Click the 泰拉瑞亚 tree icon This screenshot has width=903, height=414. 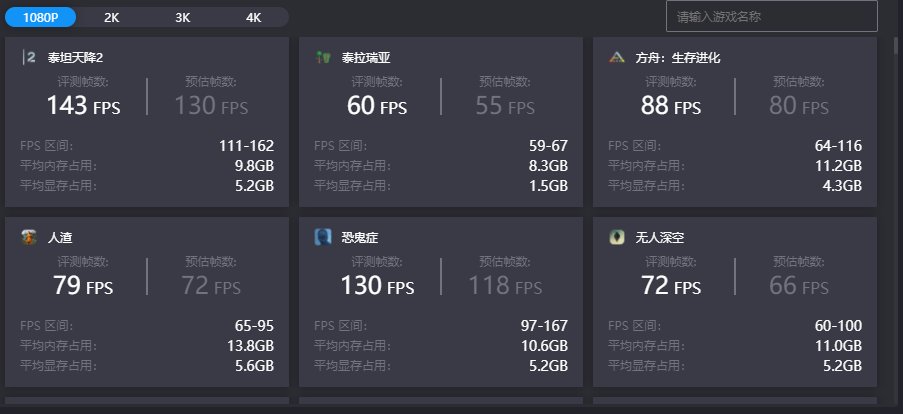coord(323,57)
